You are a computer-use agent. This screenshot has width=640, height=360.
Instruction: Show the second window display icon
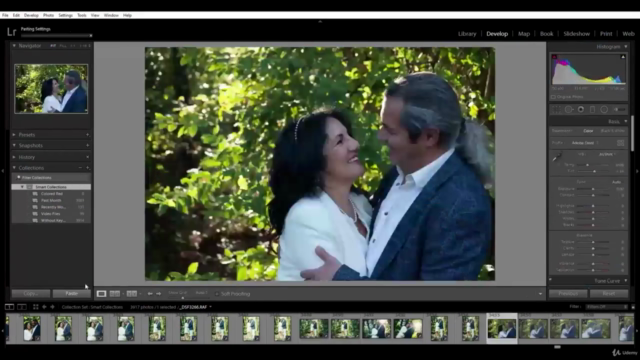tap(22, 307)
